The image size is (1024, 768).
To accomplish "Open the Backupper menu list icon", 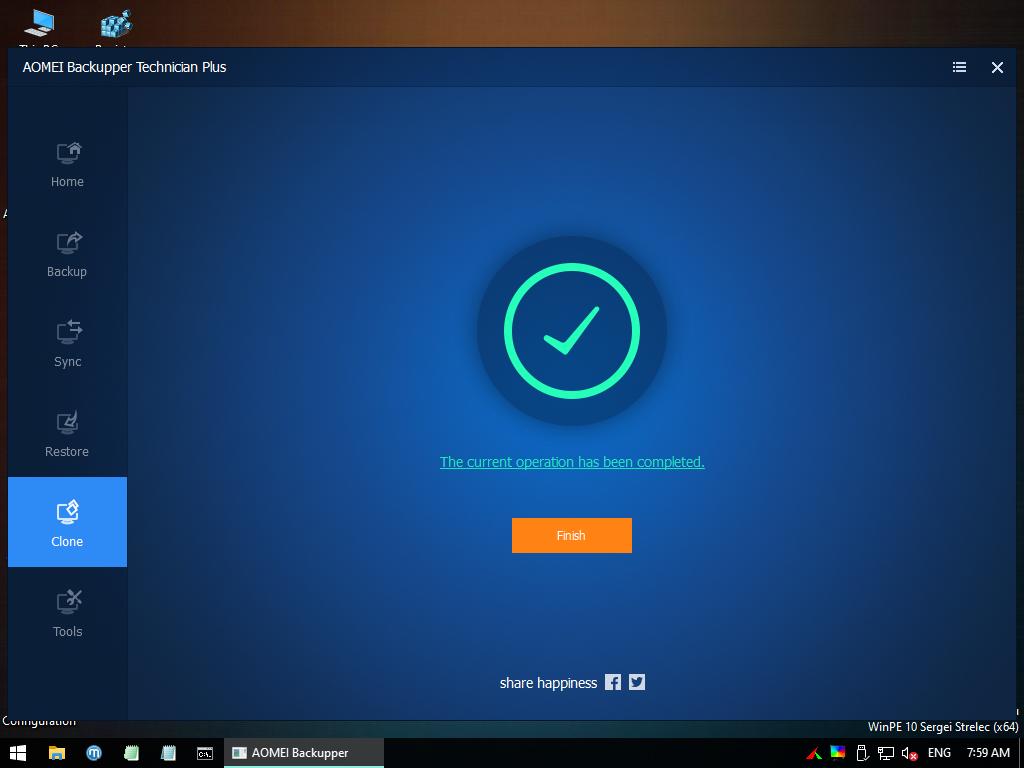I will tap(959, 67).
